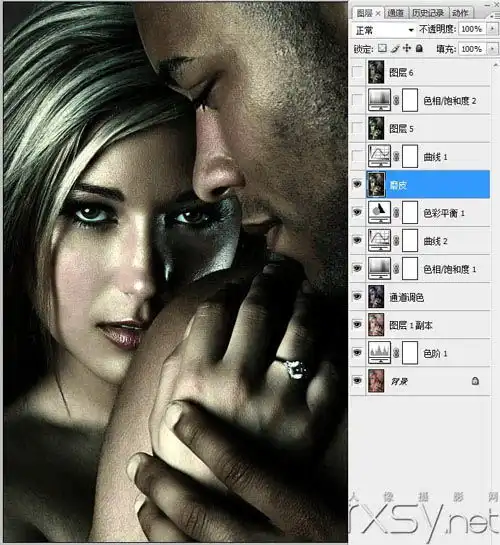Hide the 通道调色 layer
This screenshot has width=500, height=545.
coord(357,296)
